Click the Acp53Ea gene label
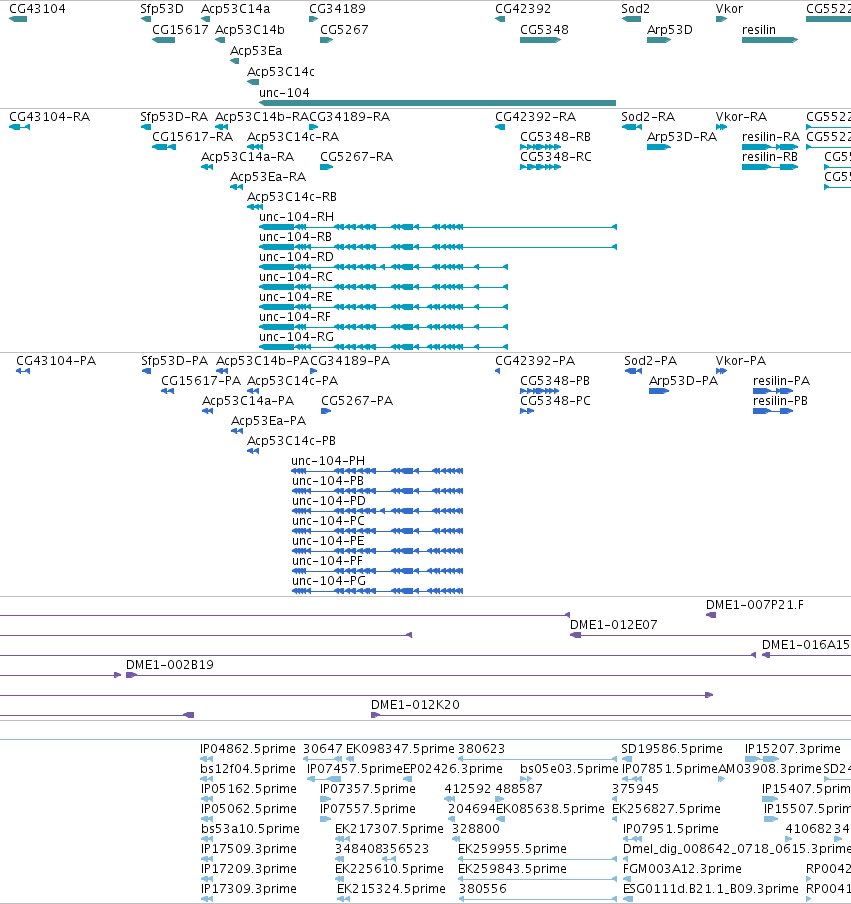The width and height of the screenshot is (851, 904). (256, 51)
